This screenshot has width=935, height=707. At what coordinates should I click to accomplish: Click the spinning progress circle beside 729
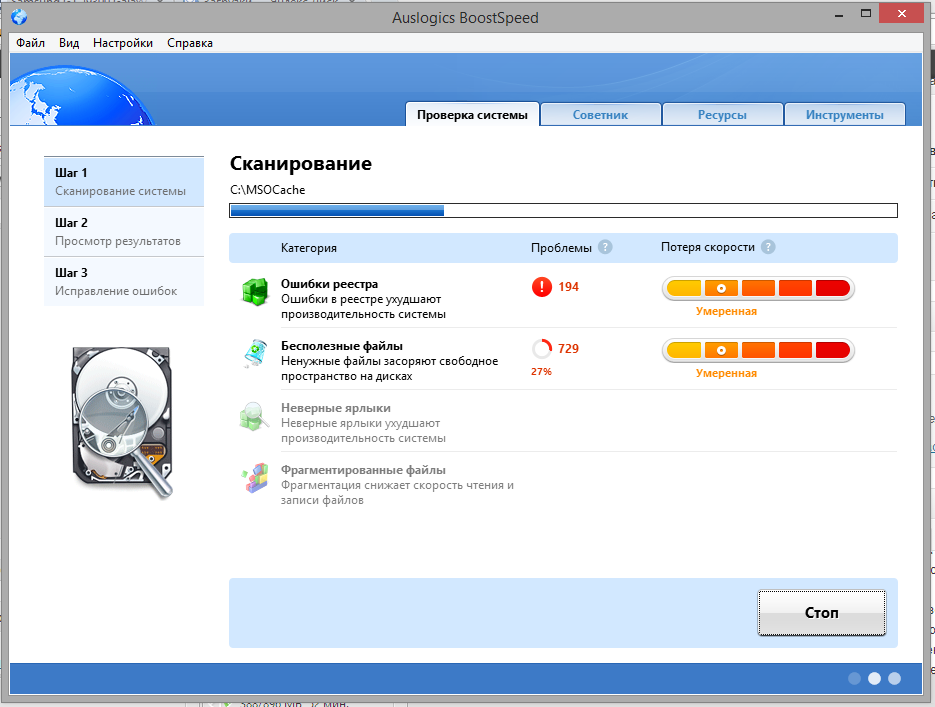tap(541, 349)
